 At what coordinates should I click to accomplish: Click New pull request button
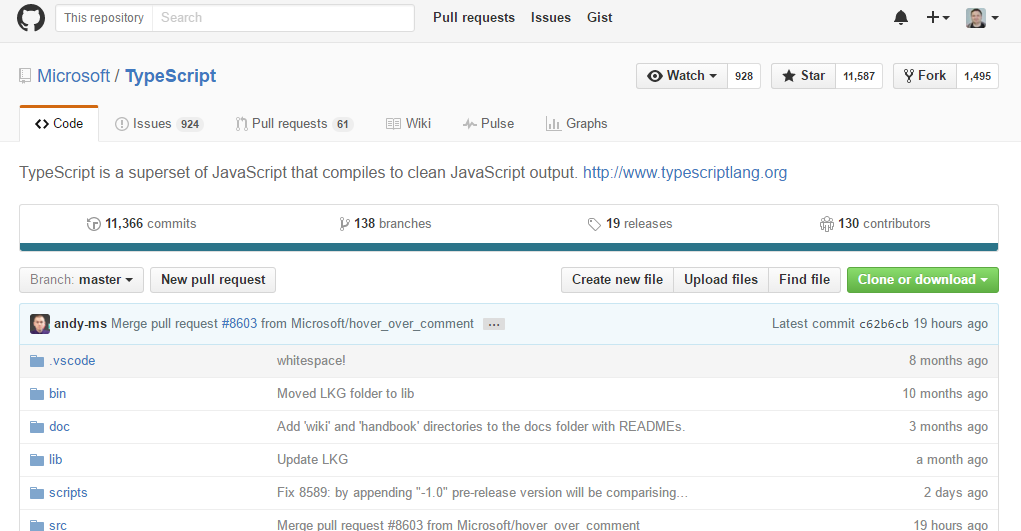[x=213, y=280]
